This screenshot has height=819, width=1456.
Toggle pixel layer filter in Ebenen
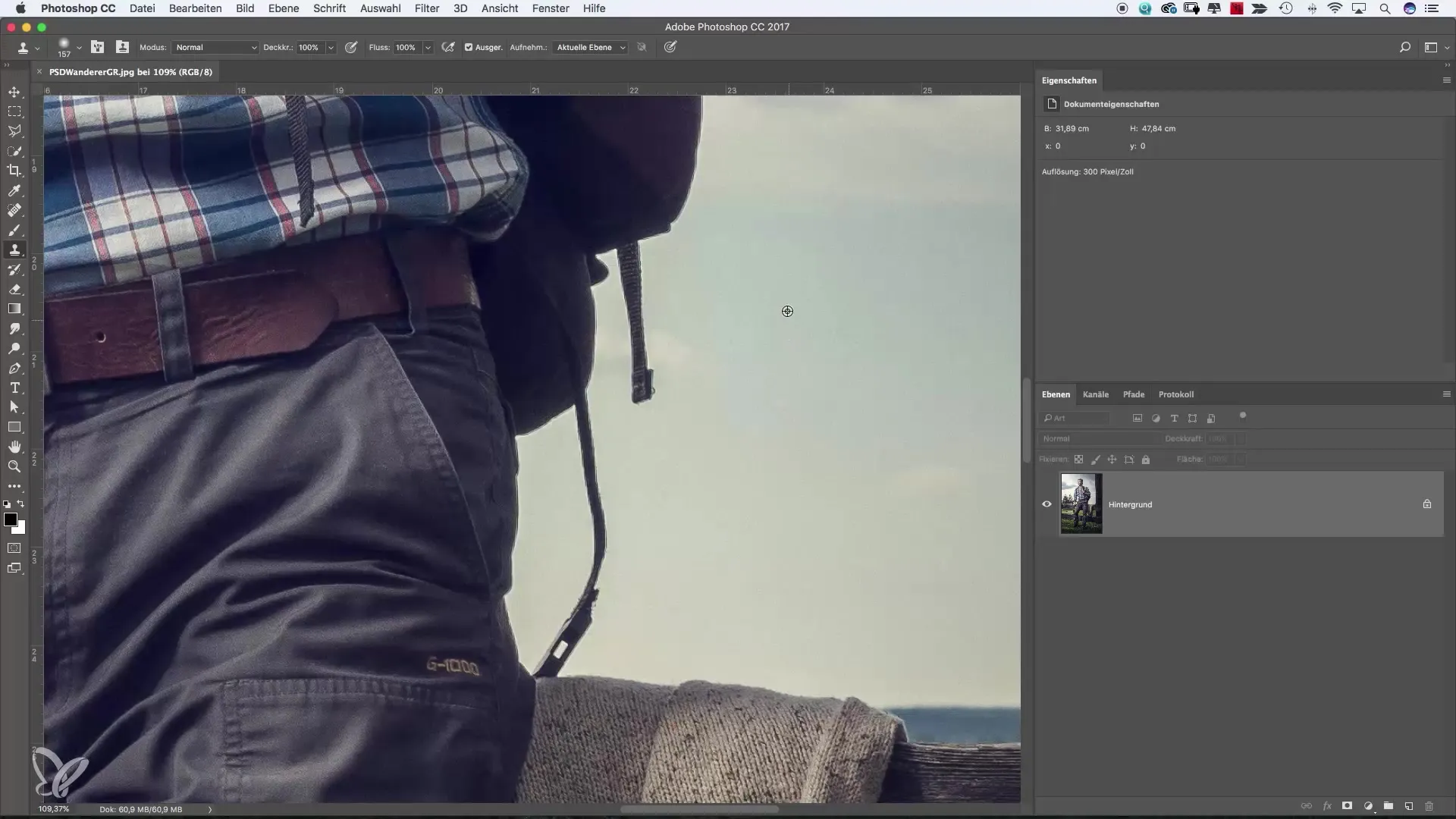click(1137, 418)
